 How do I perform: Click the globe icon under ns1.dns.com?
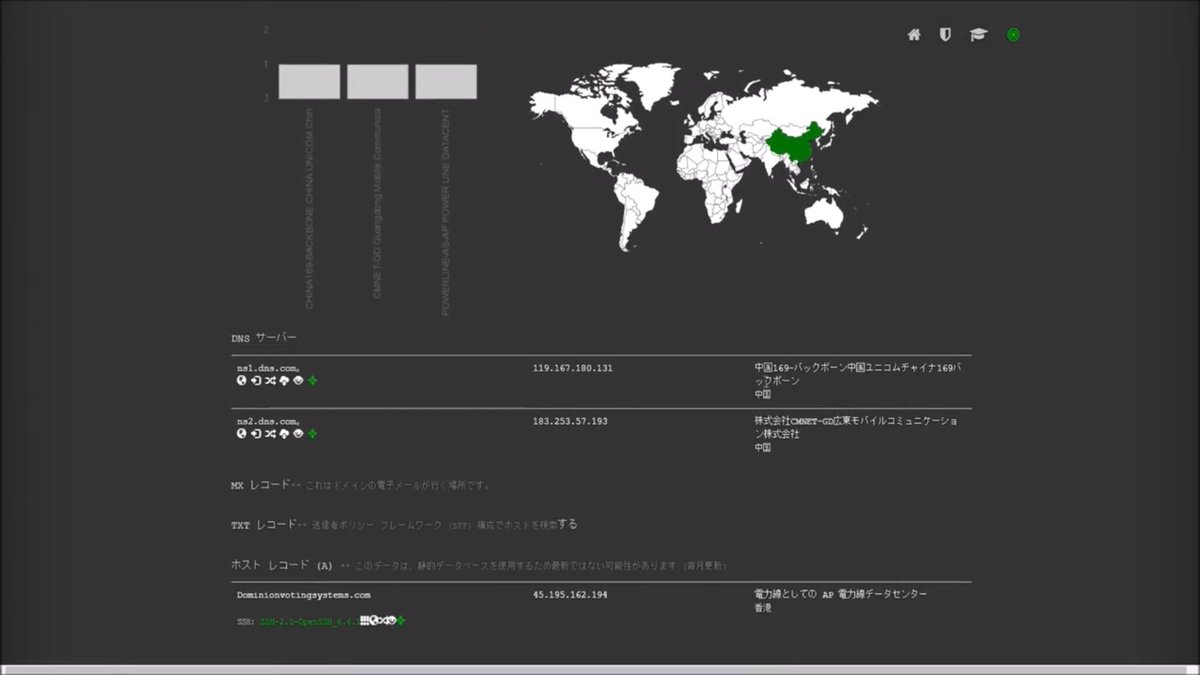242,381
